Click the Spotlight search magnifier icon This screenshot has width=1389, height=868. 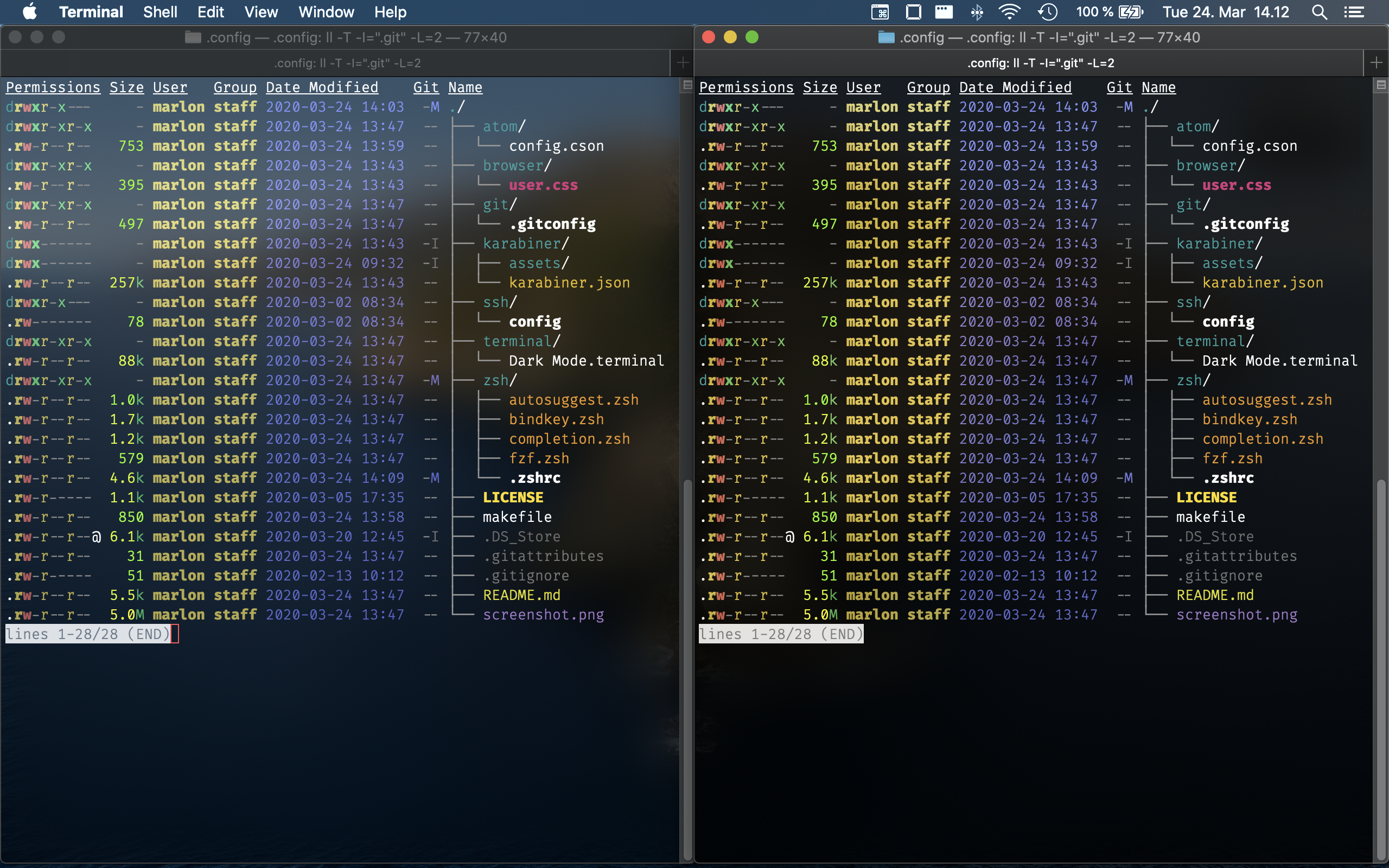[1319, 12]
